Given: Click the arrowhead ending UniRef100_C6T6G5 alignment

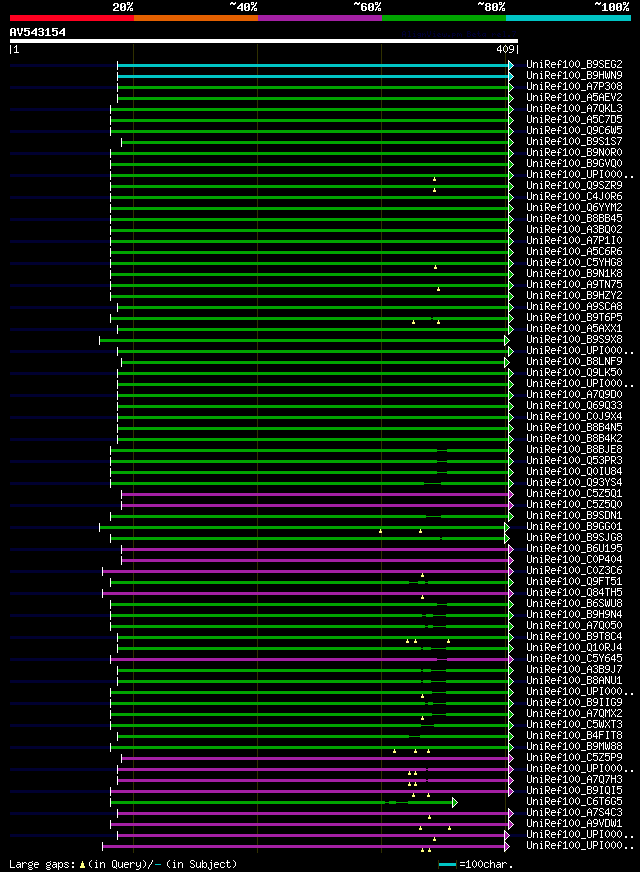Looking at the screenshot, I should pyautogui.click(x=455, y=802).
